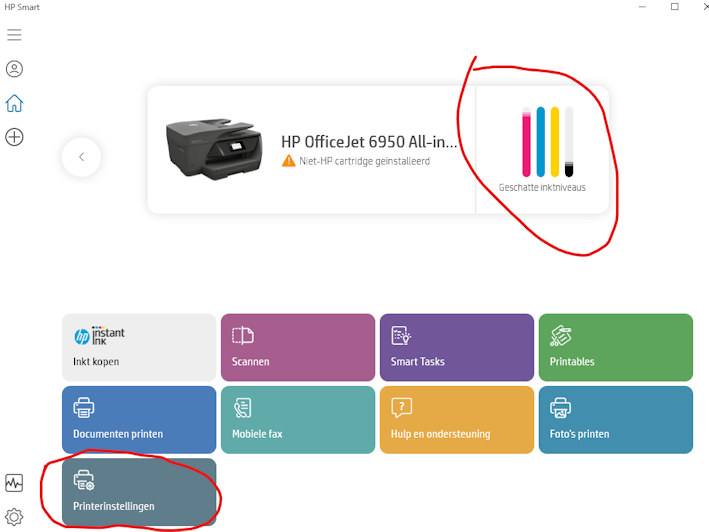The height and width of the screenshot is (532, 709).
Task: Click the scan document icon
Action: [243, 335]
